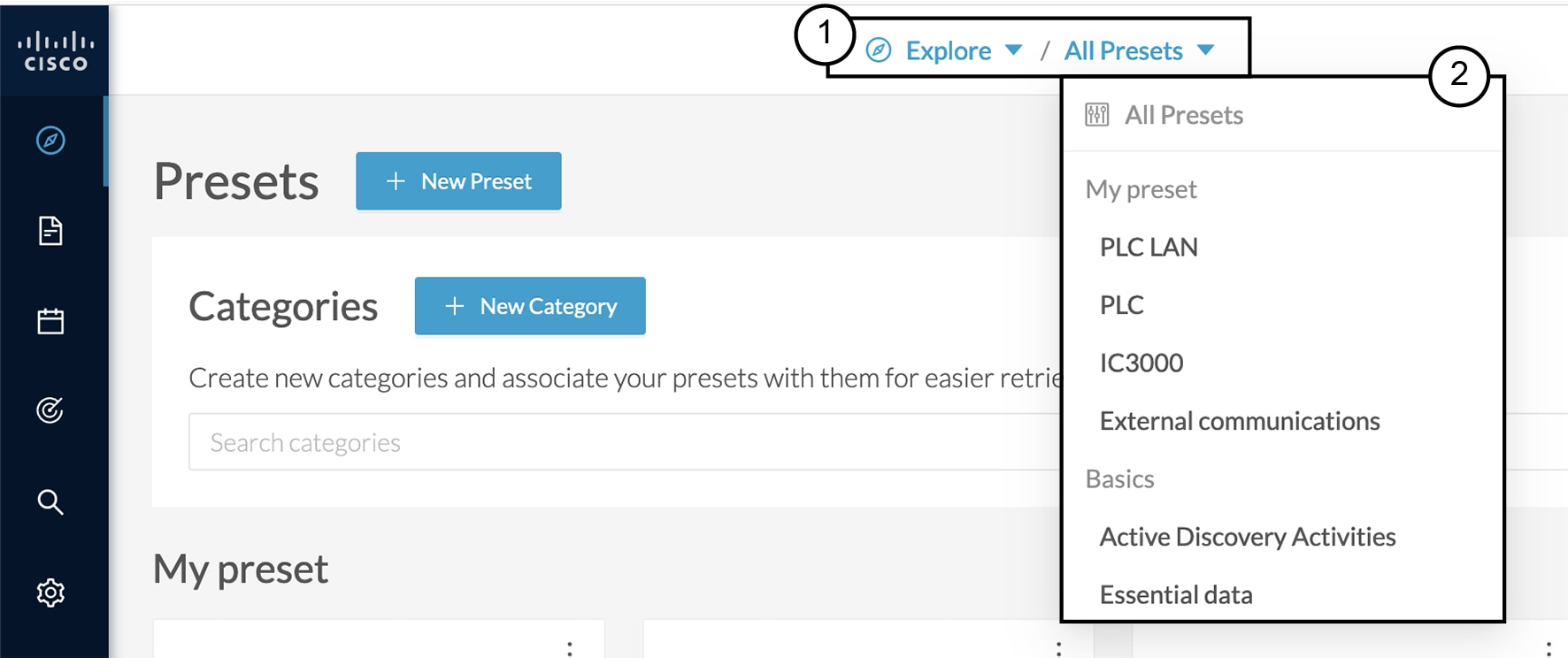This screenshot has width=1568, height=658.
Task: Open the Reports document icon in sidebar
Action: tap(50, 231)
